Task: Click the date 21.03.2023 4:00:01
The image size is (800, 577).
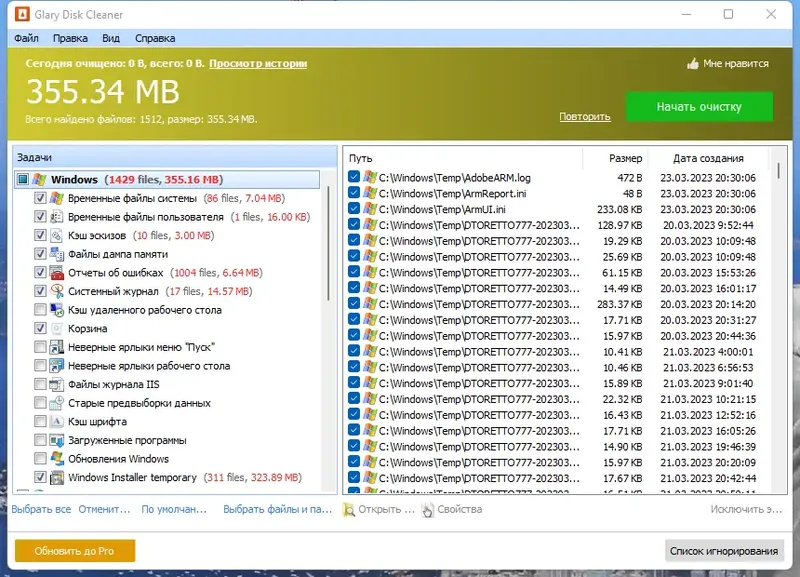Action: (x=708, y=352)
